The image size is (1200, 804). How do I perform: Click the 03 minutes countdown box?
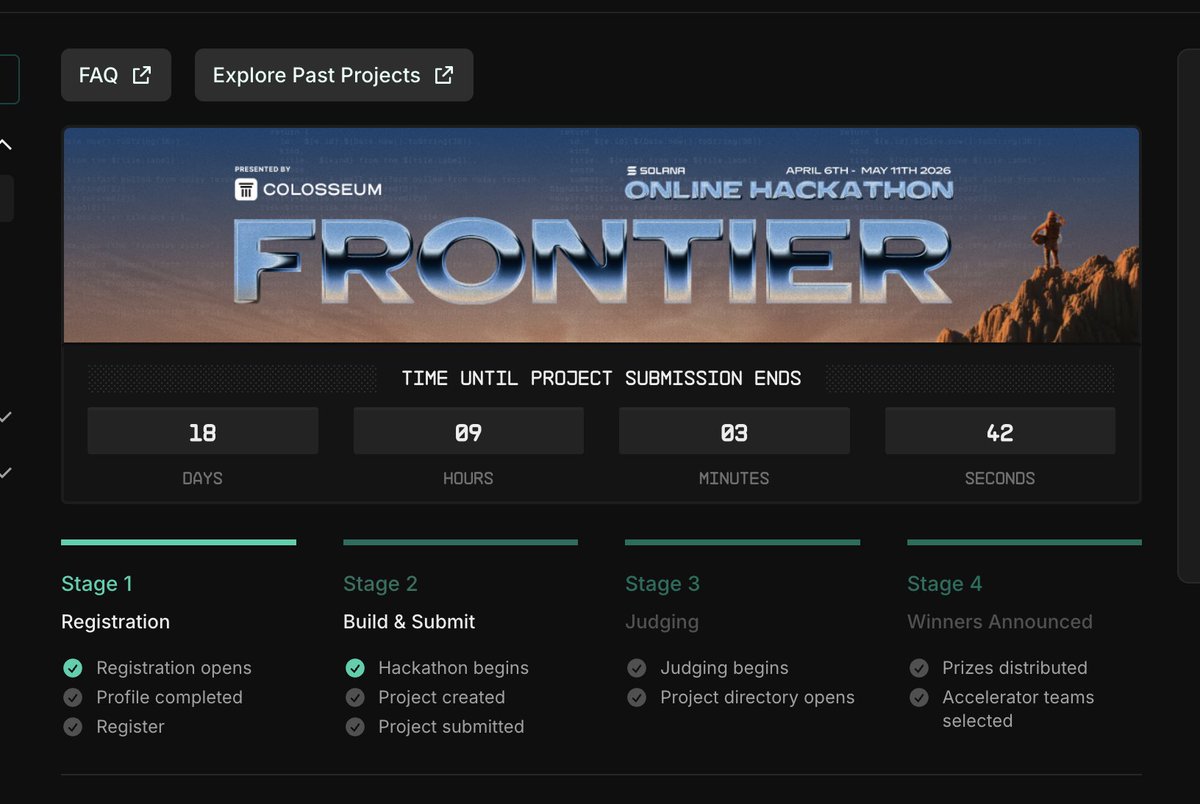click(x=735, y=431)
